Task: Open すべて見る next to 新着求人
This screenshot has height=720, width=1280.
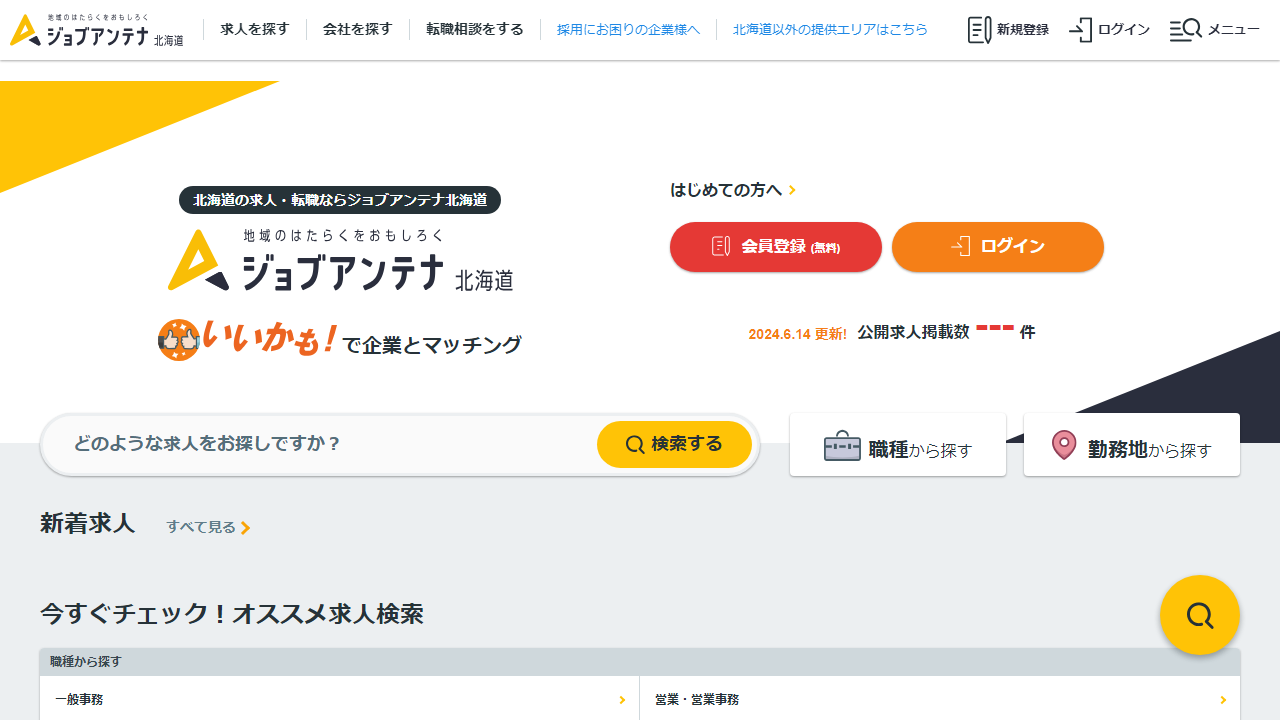Action: 208,527
